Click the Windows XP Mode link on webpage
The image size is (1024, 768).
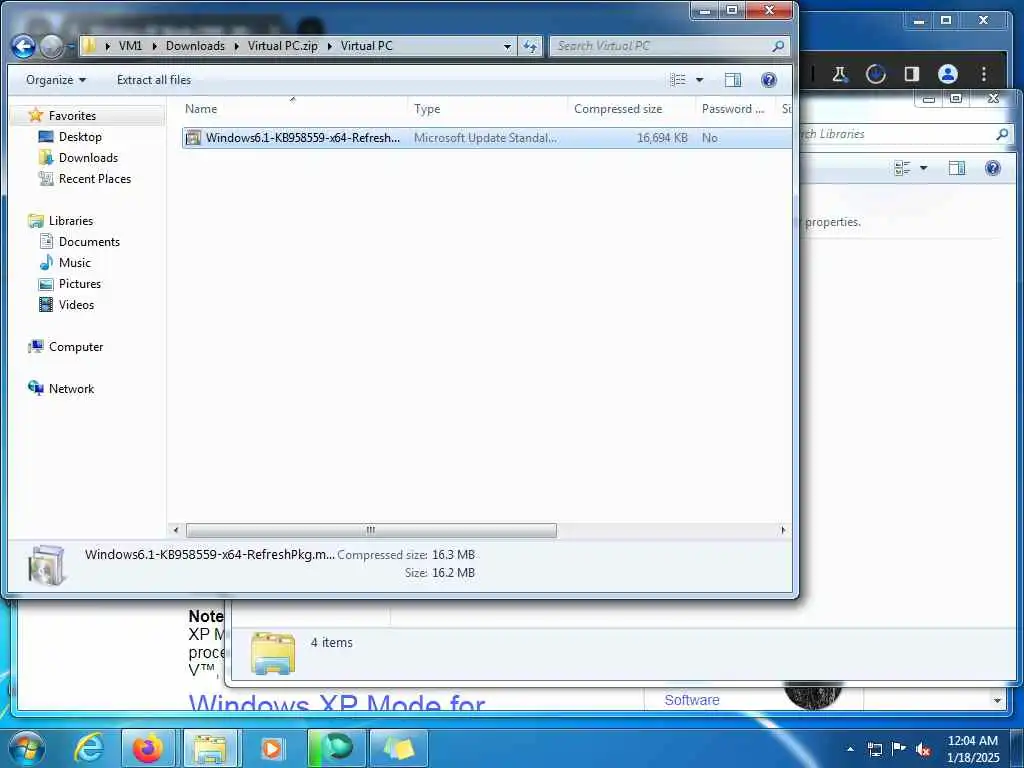(337, 703)
